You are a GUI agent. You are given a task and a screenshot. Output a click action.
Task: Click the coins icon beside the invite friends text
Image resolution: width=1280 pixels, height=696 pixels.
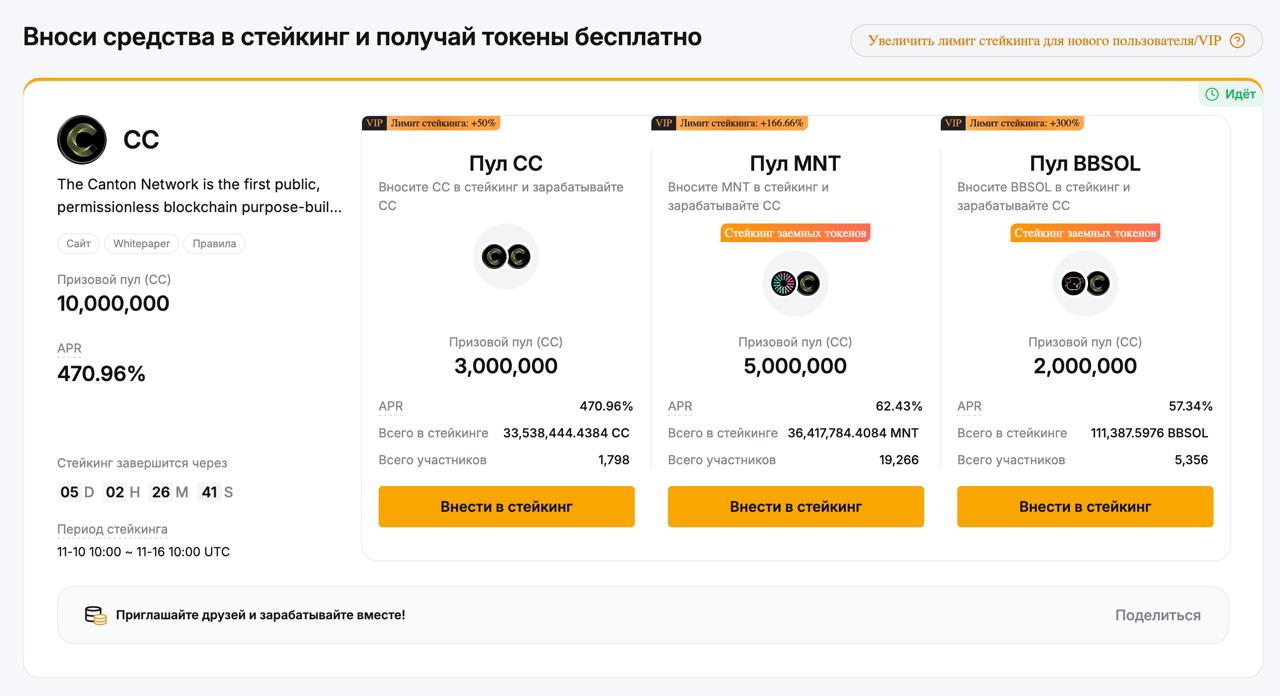coord(94,614)
